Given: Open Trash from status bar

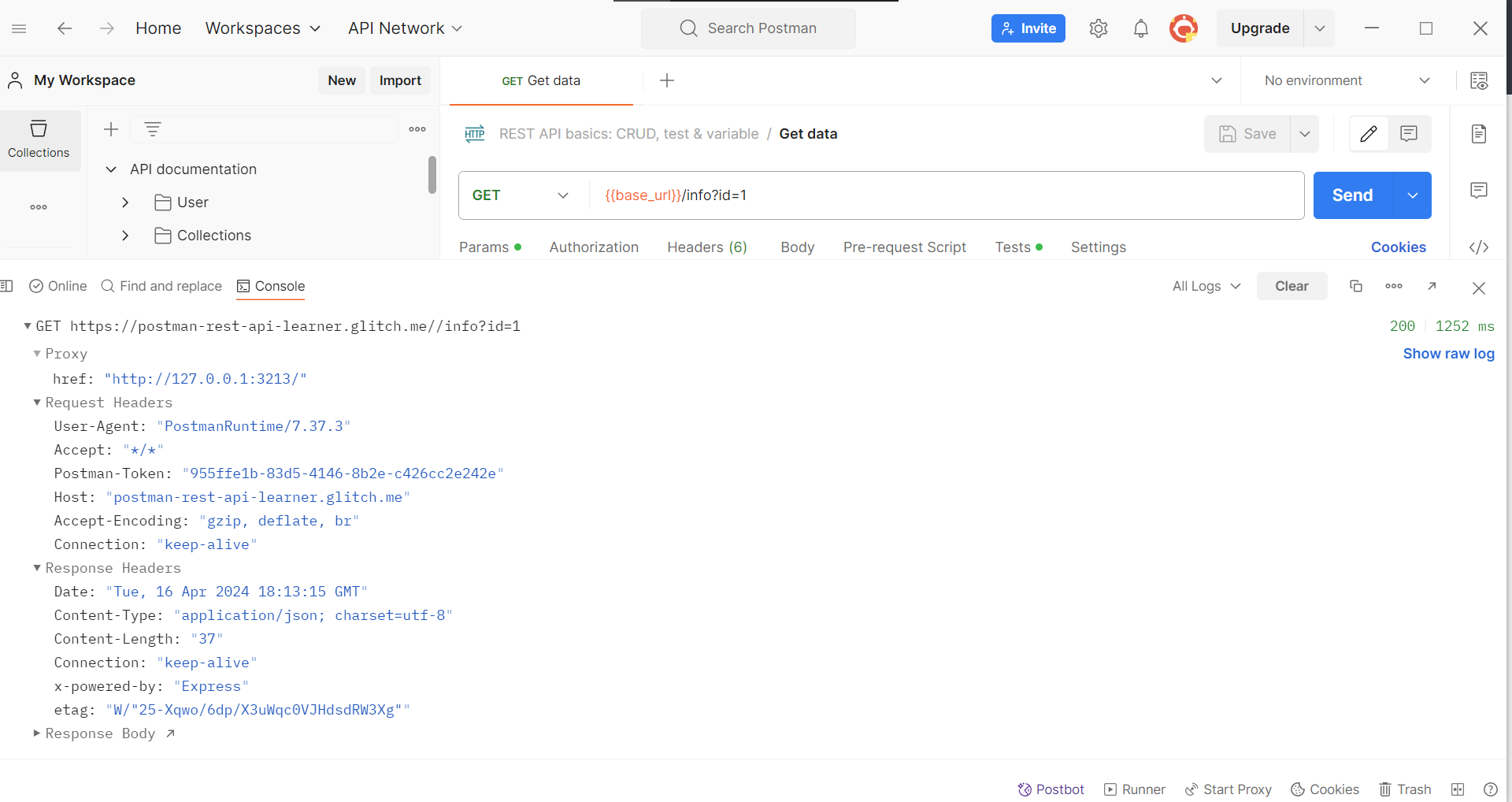Looking at the screenshot, I should coord(1405,789).
